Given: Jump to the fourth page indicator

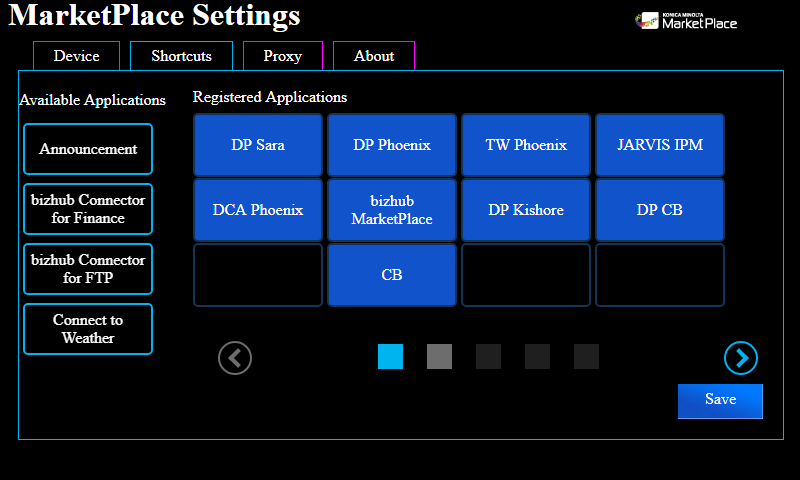Looking at the screenshot, I should point(537,357).
